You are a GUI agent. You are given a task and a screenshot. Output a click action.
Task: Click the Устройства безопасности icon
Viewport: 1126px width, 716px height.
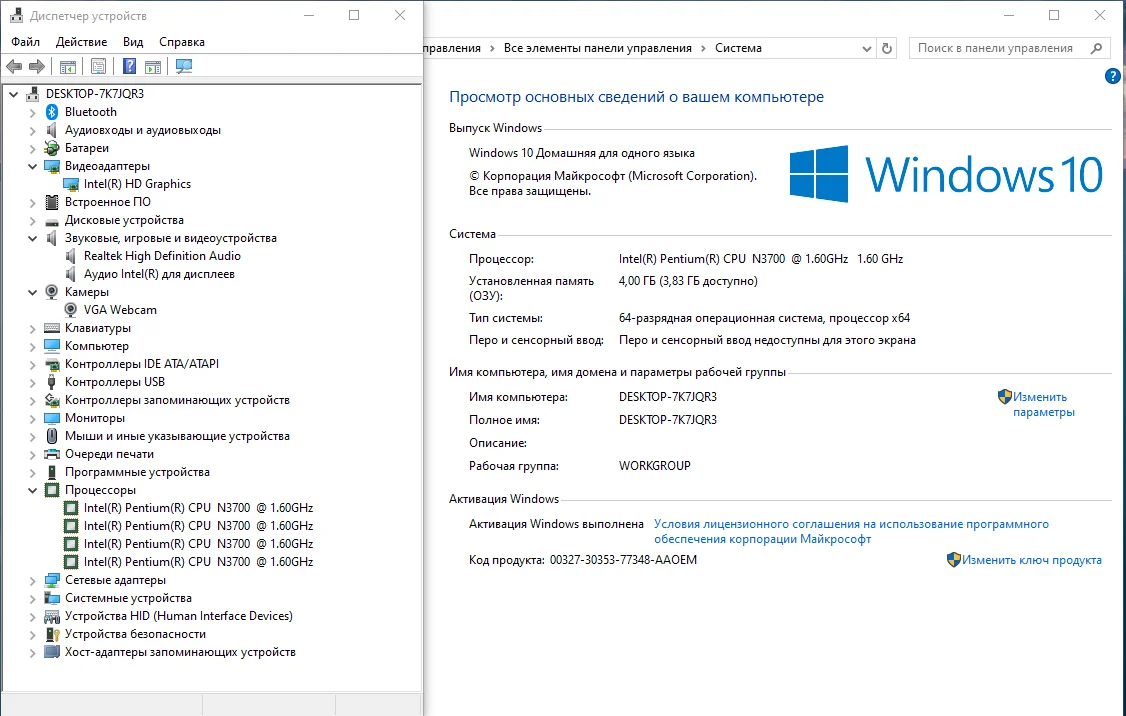(52, 634)
